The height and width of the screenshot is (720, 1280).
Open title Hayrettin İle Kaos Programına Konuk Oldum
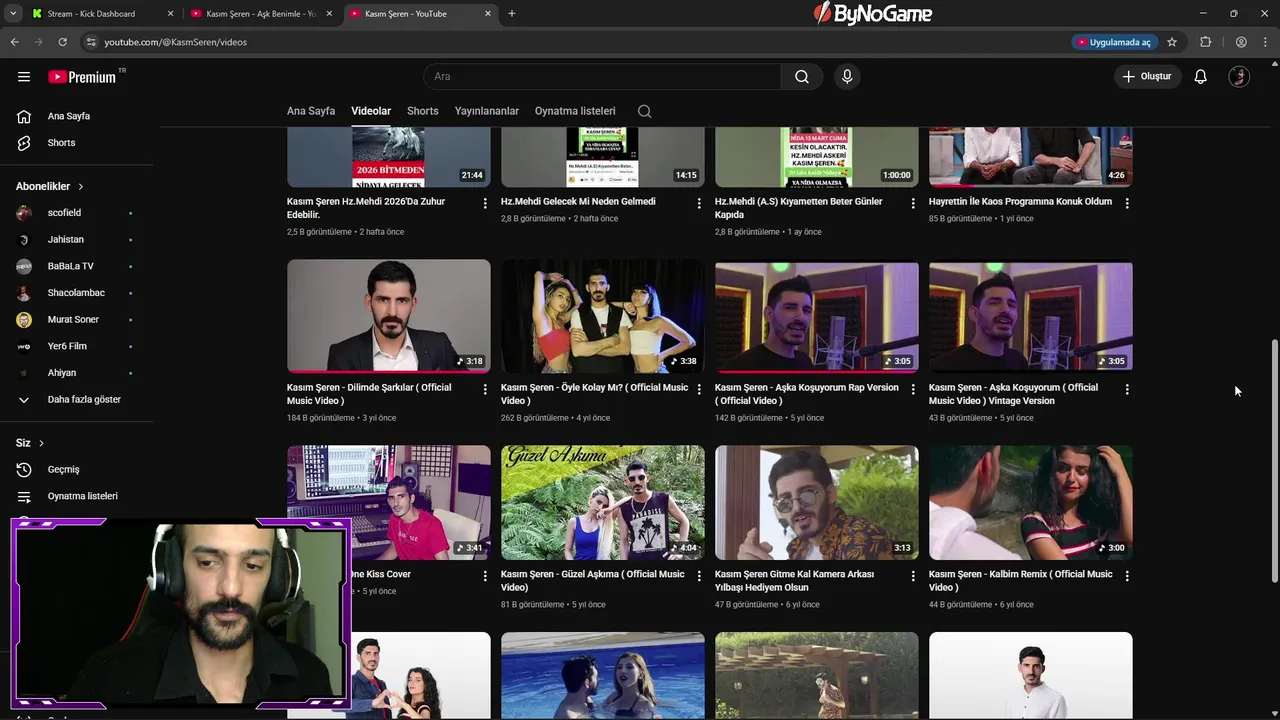1020,201
